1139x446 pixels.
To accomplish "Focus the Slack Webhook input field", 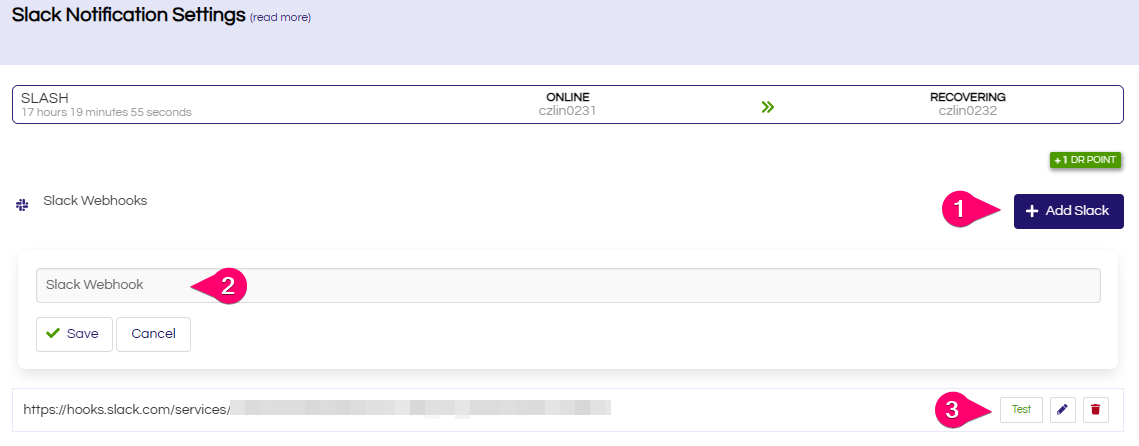I will pos(568,285).
